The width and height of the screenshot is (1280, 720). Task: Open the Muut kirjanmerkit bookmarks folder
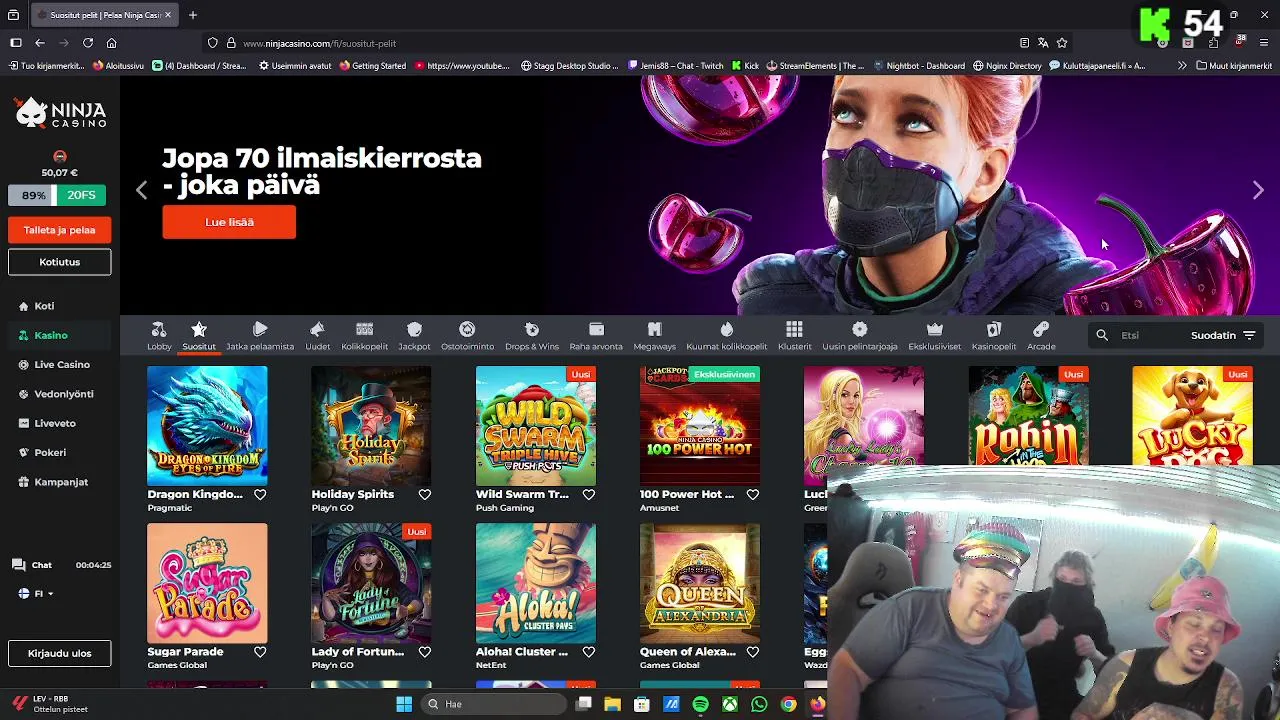pyautogui.click(x=1234, y=66)
